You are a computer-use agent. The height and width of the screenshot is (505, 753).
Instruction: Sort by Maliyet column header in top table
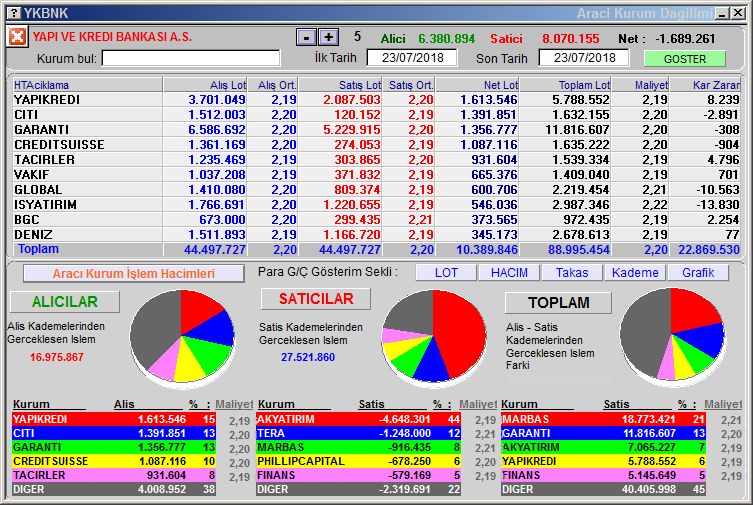click(x=640, y=85)
